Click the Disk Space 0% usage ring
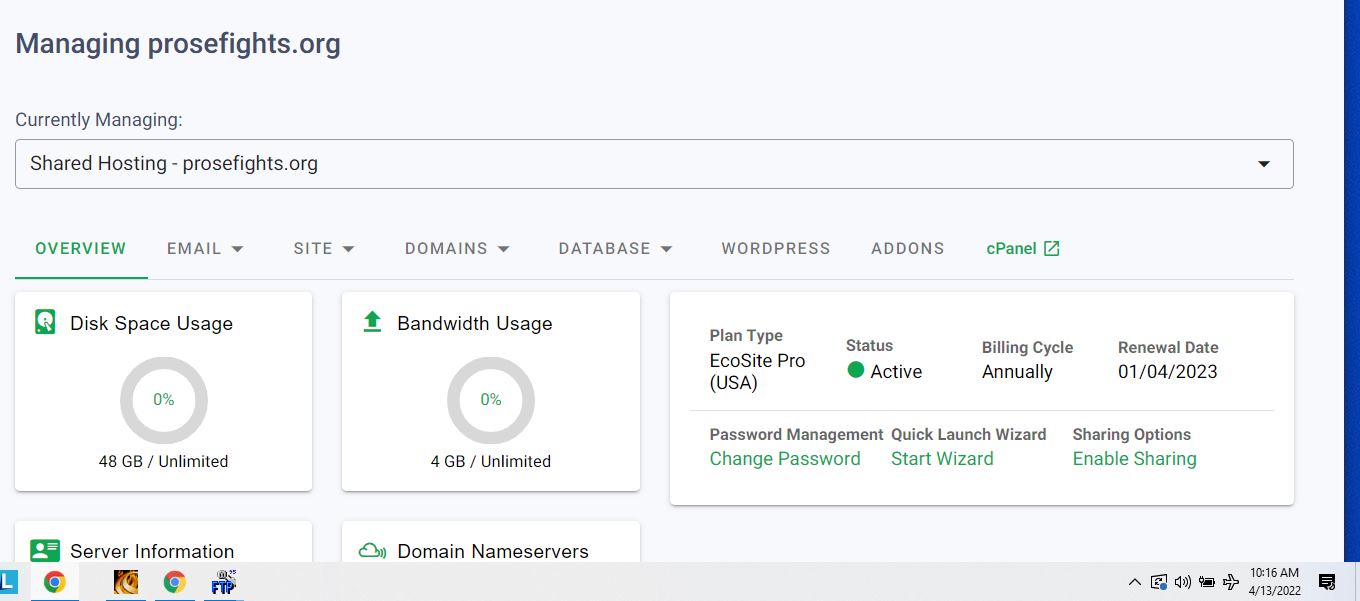Image resolution: width=1360 pixels, height=601 pixels. point(164,400)
